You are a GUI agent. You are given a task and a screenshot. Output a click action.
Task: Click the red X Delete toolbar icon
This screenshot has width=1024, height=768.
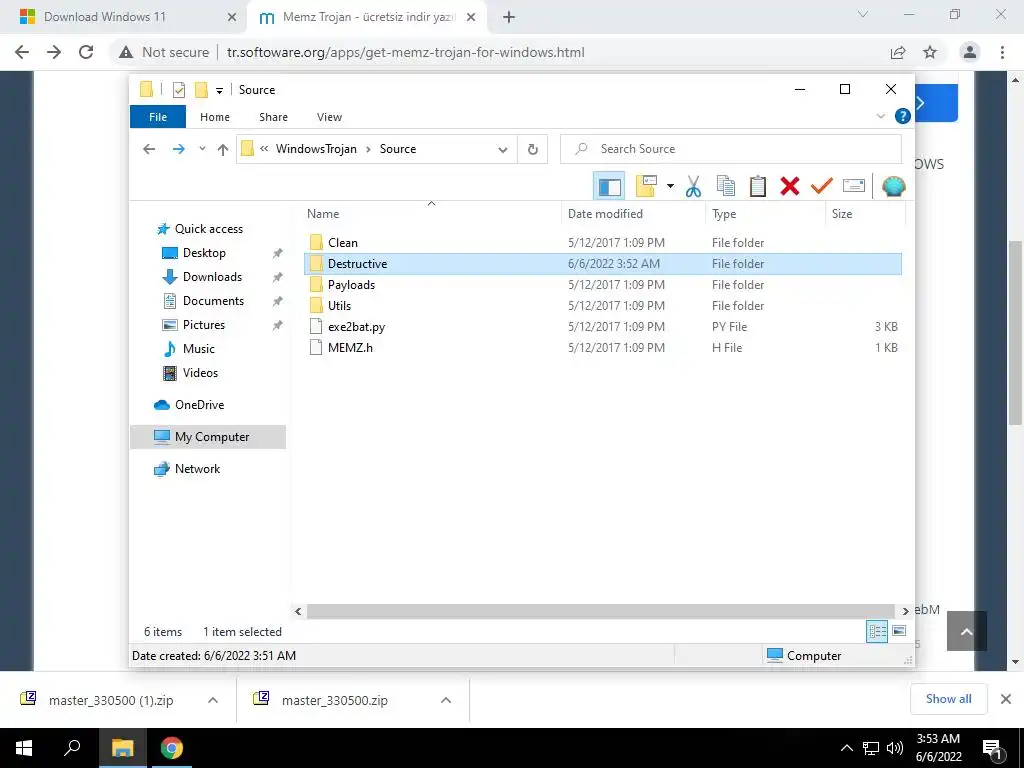pos(790,187)
